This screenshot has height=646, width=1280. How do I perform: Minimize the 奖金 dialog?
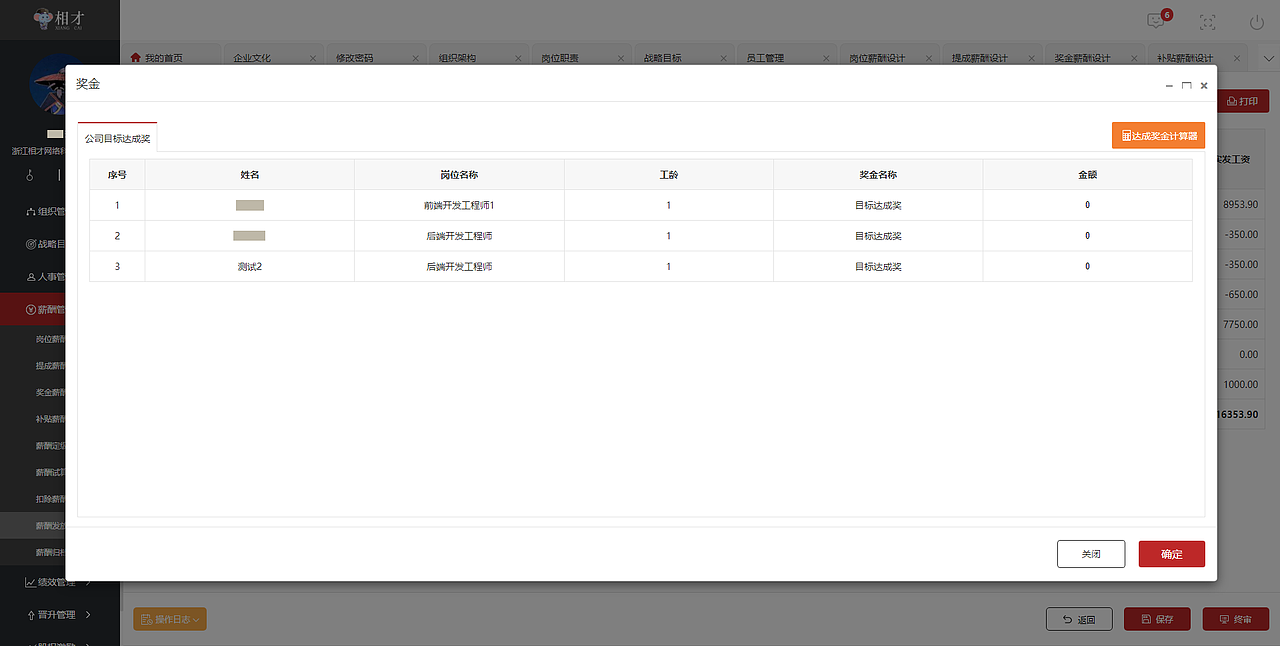click(1170, 86)
